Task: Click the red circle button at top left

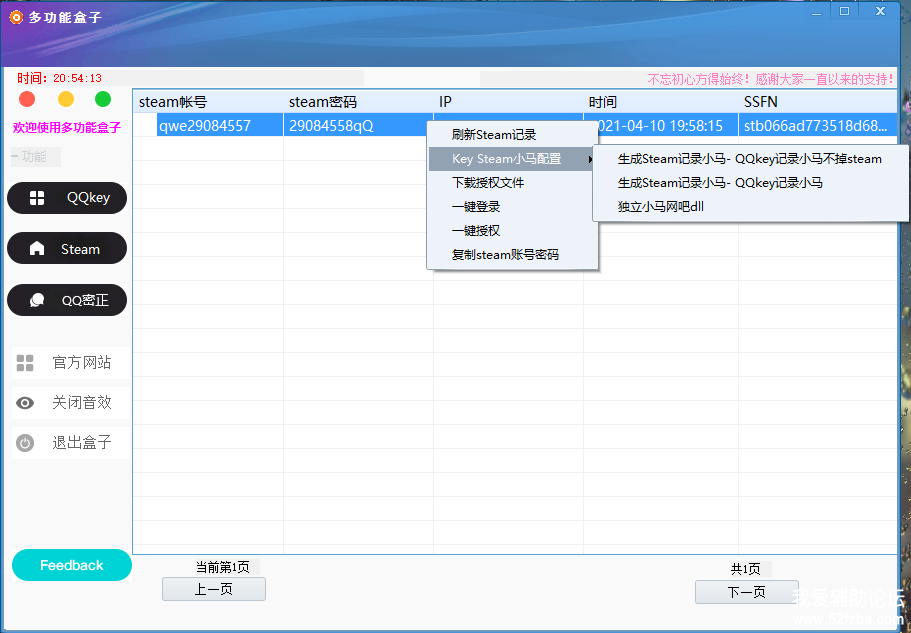Action: point(27,99)
